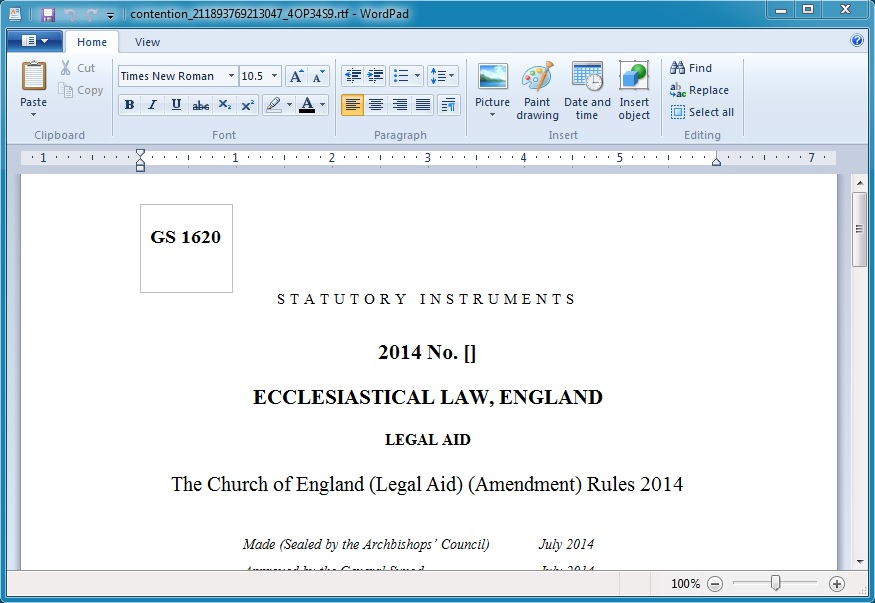This screenshot has height=603, width=875.
Task: Insert Date and time
Action: coord(587,90)
